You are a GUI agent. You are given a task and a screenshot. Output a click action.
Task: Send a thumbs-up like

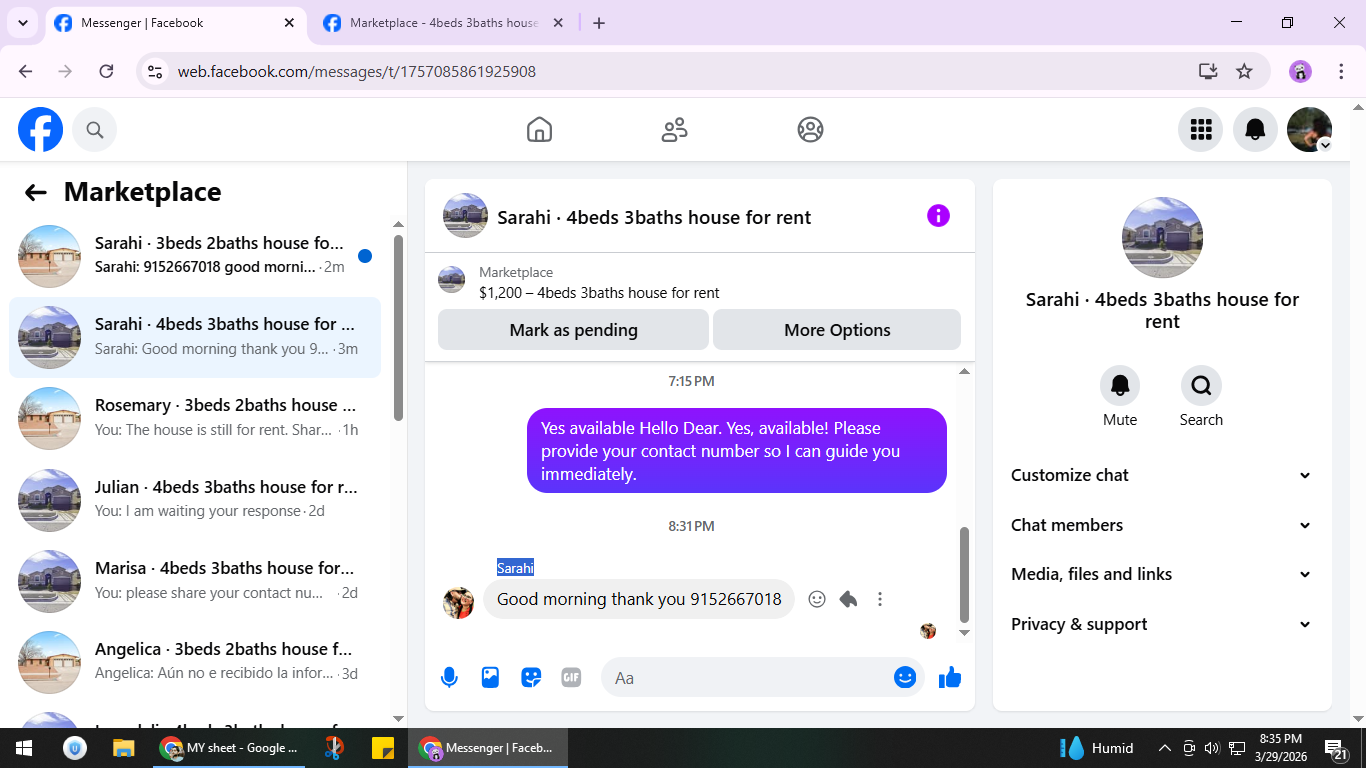pos(950,677)
